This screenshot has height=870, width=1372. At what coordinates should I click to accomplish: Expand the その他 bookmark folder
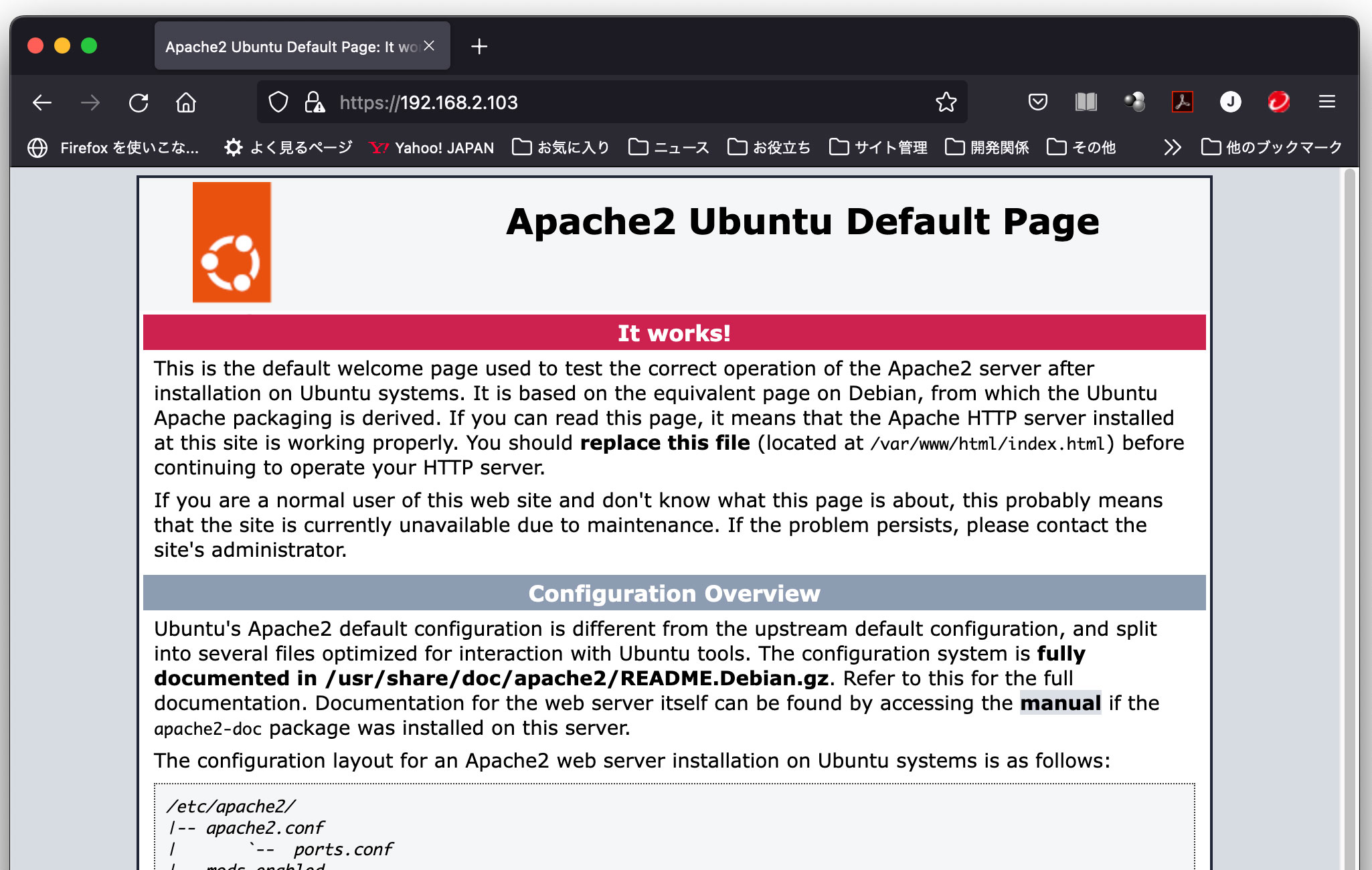coord(1082,147)
